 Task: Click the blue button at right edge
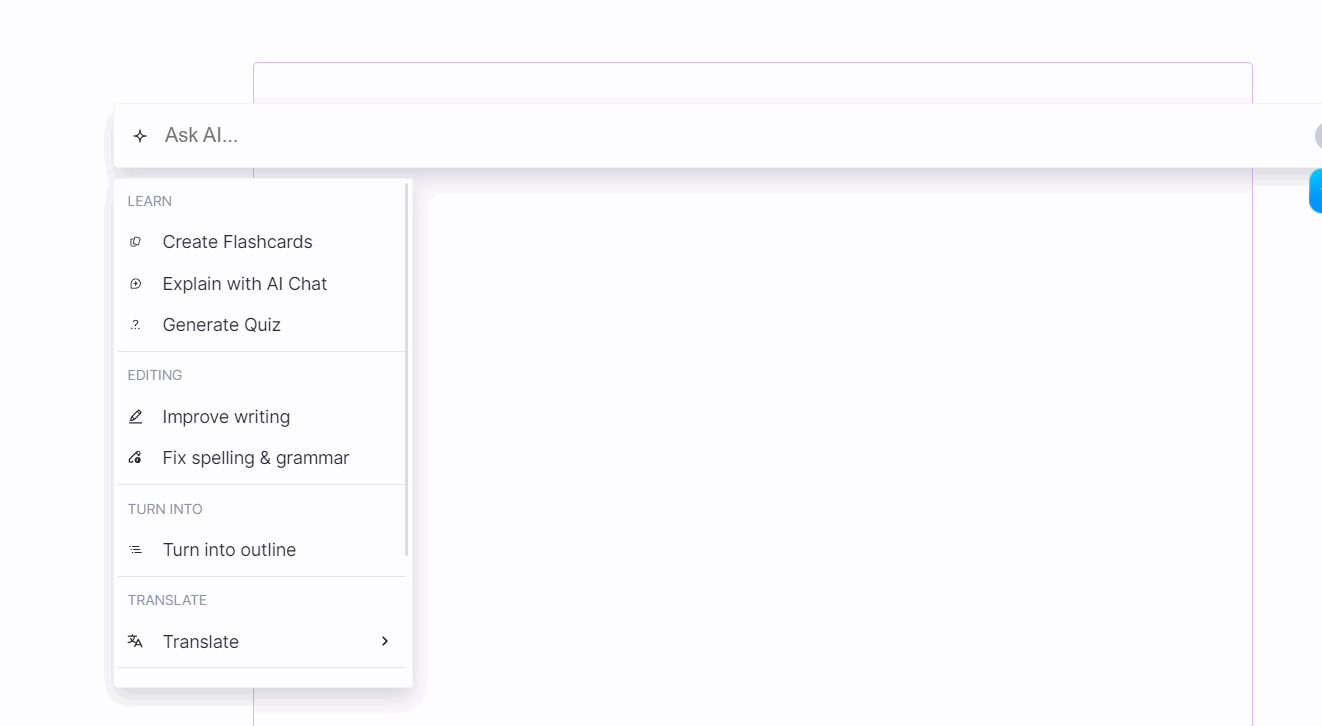pos(1316,191)
